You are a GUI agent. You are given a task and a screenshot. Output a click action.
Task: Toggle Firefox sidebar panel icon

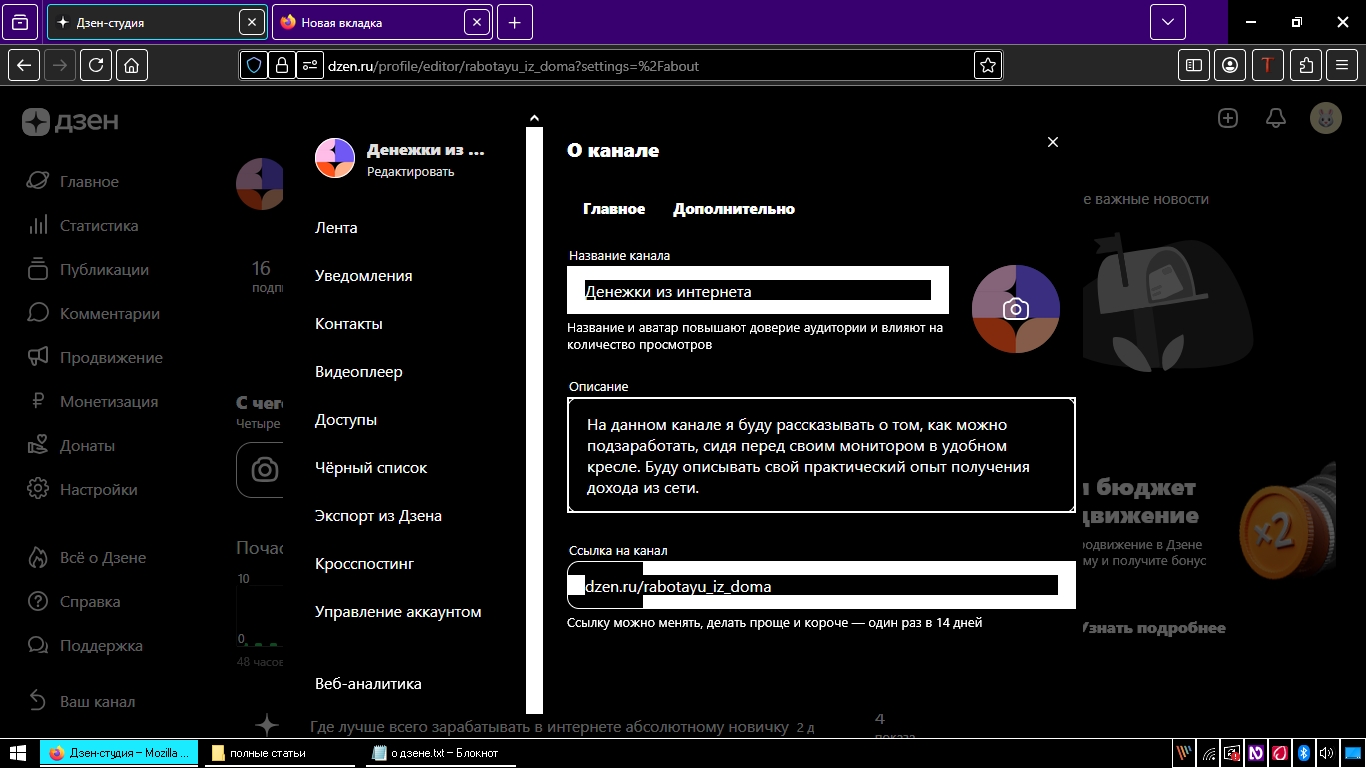point(1194,65)
